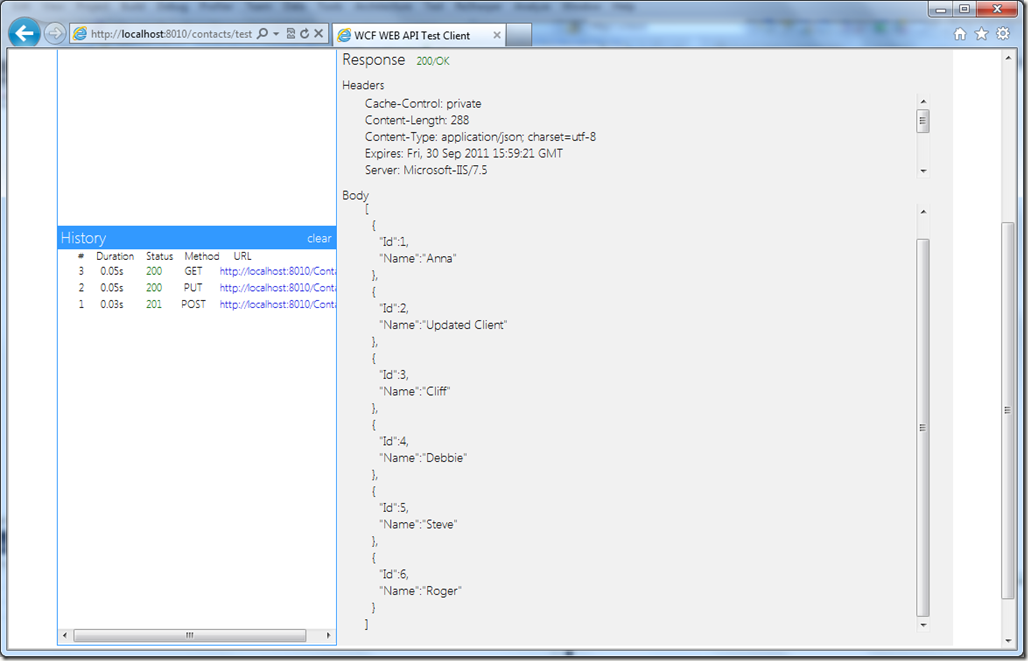This screenshot has width=1028, height=661.
Task: Clear the History list
Action: (x=319, y=239)
